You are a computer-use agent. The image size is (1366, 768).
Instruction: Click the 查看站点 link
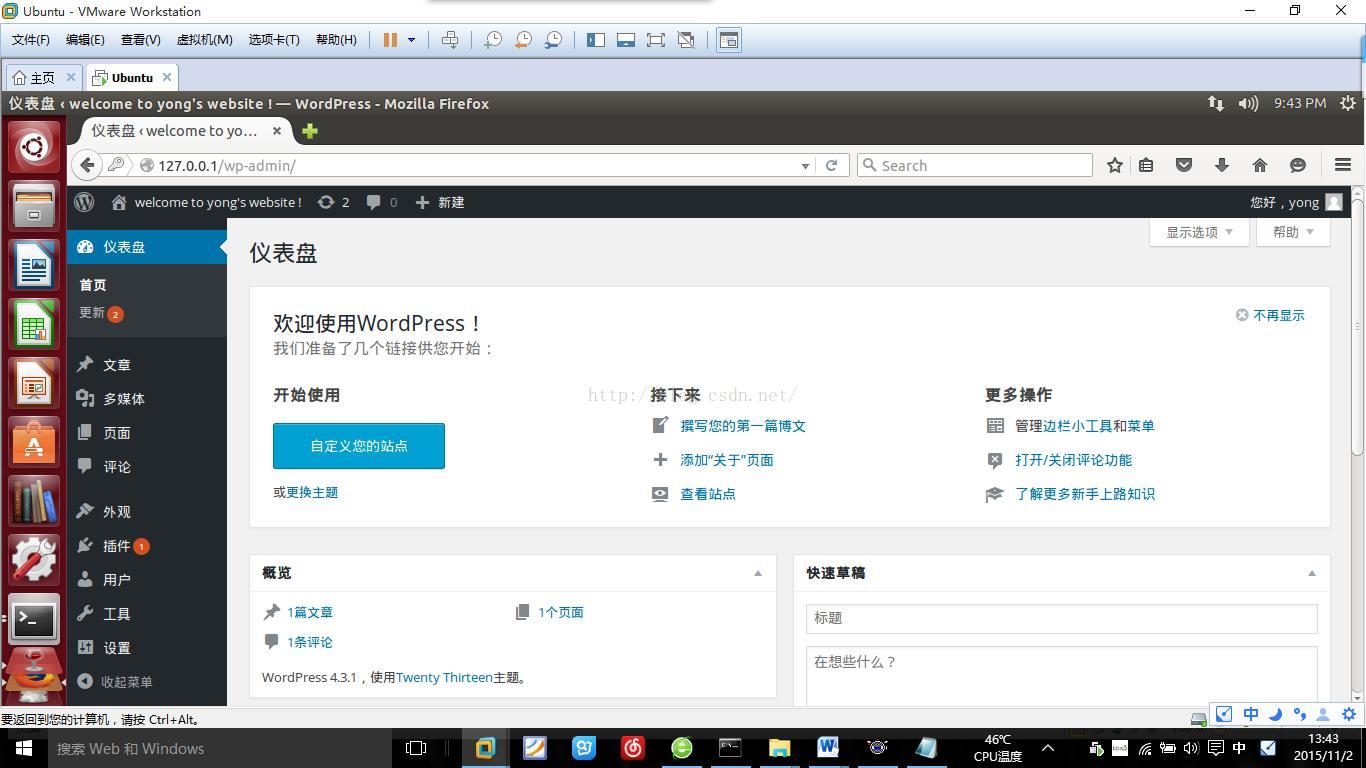point(708,494)
